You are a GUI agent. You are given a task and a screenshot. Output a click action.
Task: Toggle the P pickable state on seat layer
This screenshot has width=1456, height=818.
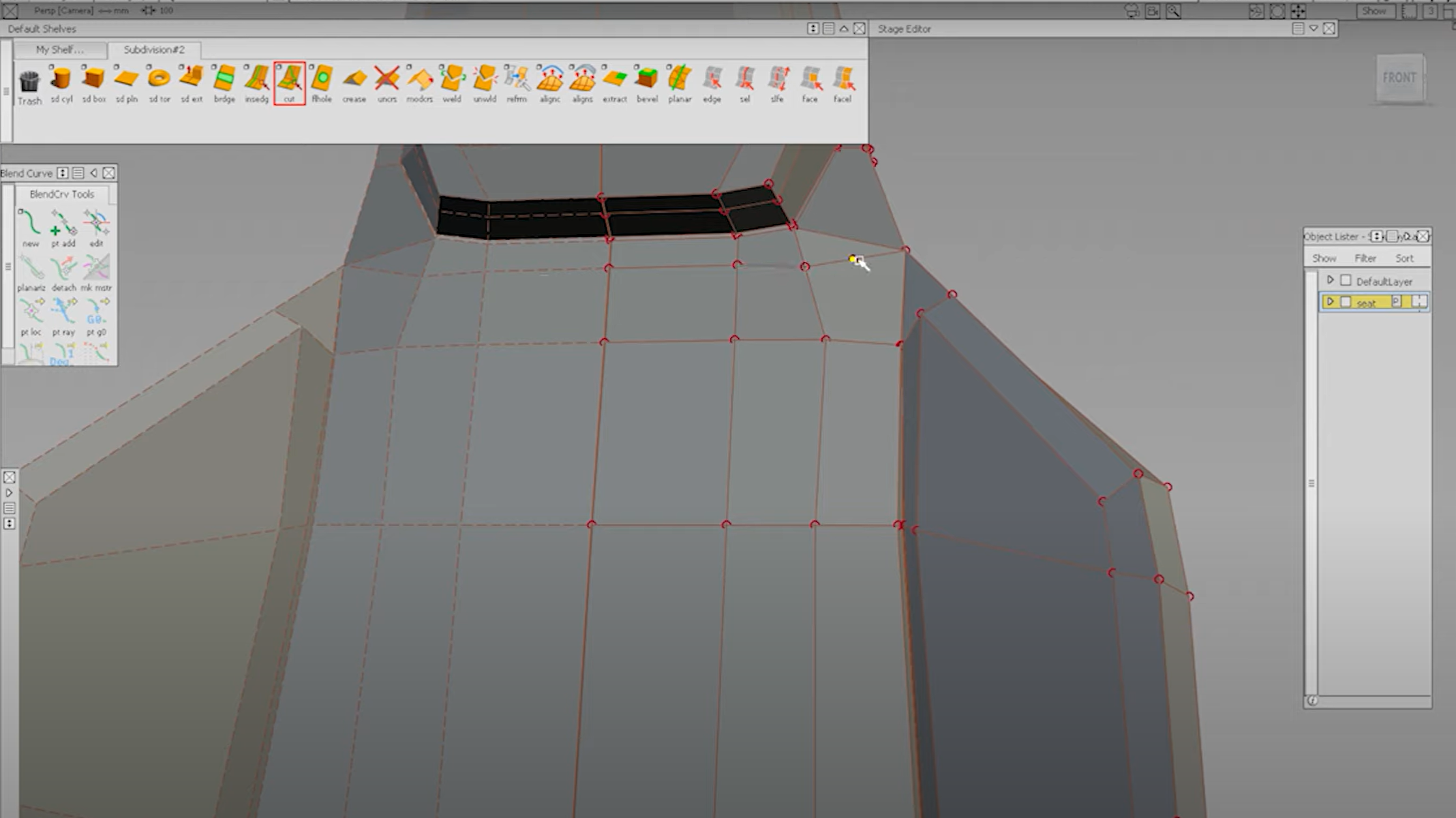pyautogui.click(x=1396, y=301)
